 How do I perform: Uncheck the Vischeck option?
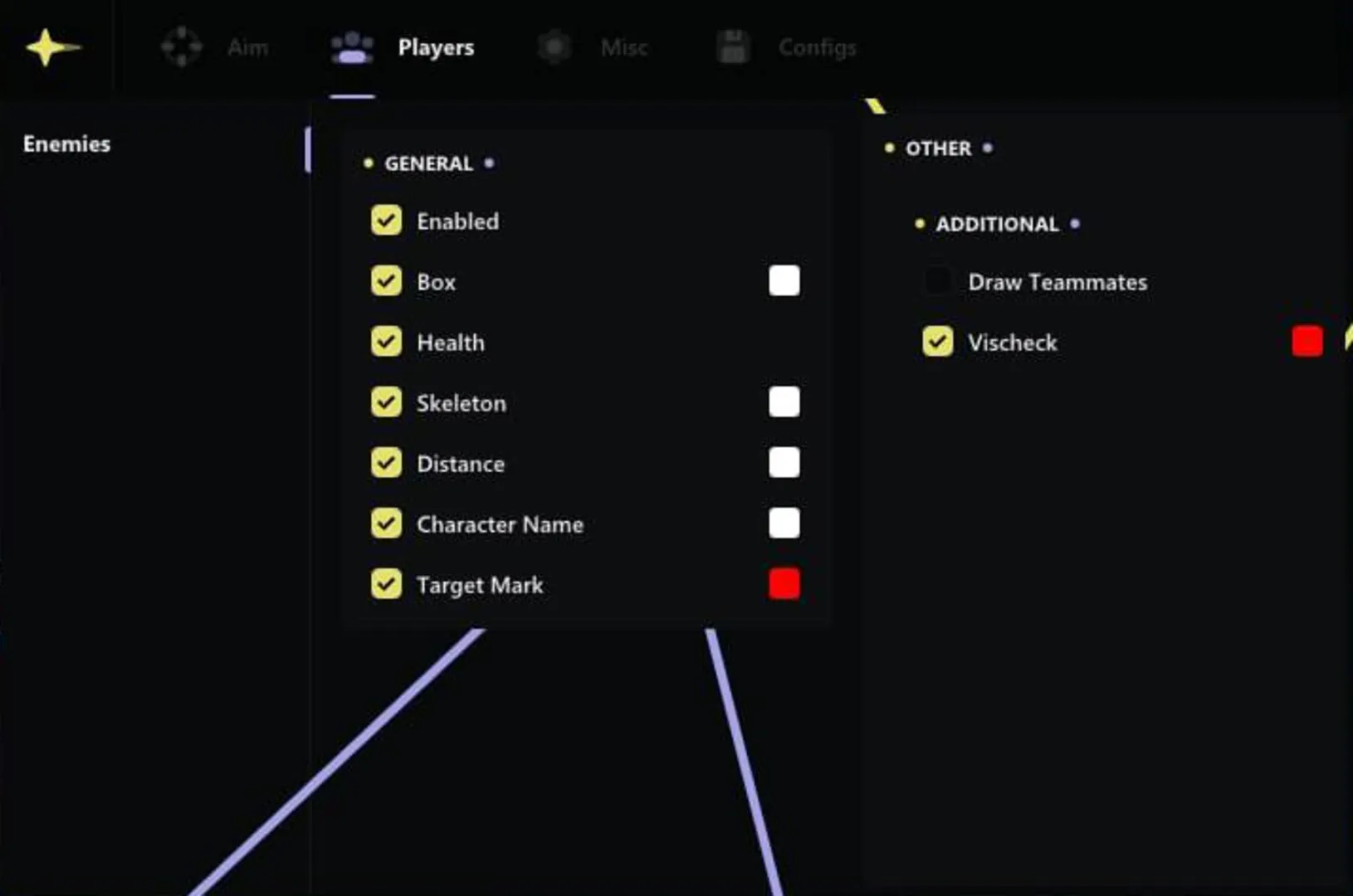tap(938, 342)
